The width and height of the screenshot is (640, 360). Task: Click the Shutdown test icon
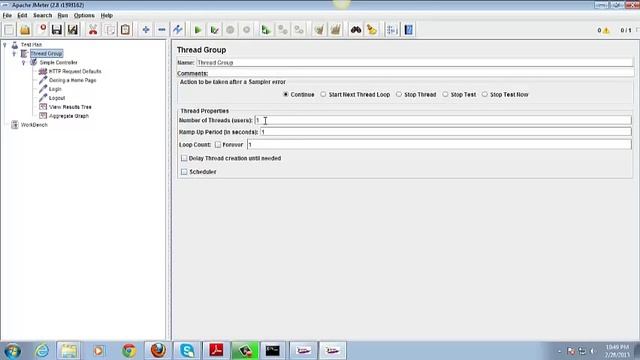(x=247, y=30)
